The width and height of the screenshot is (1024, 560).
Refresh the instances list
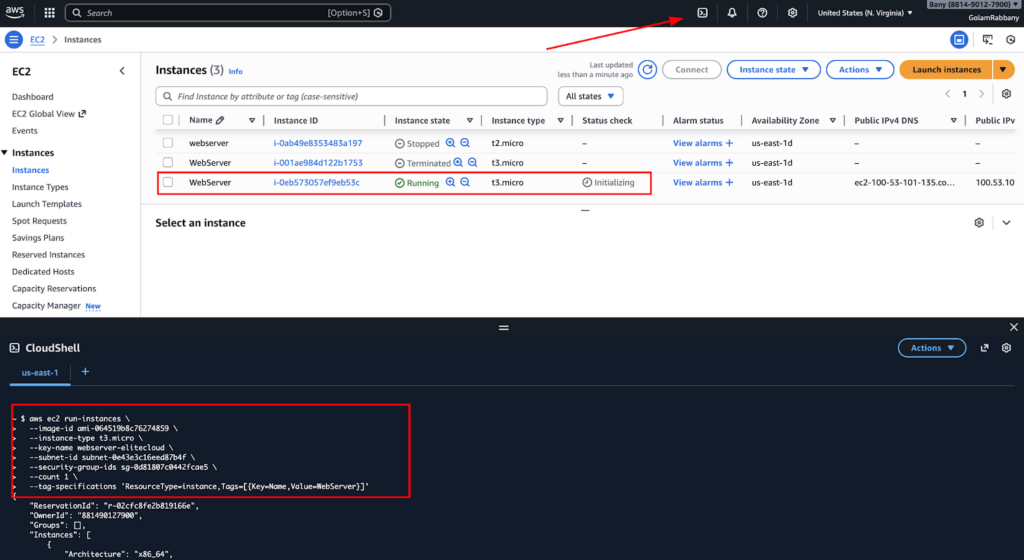(x=647, y=70)
